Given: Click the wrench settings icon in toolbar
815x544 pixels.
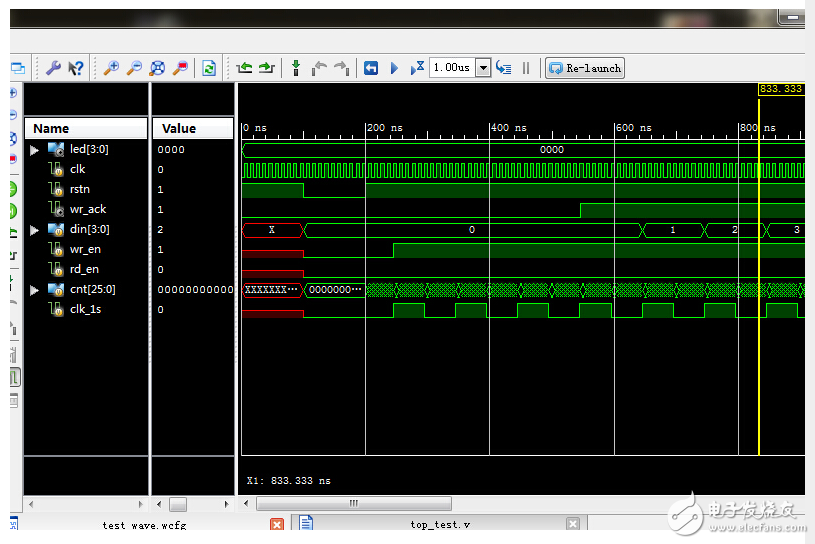Looking at the screenshot, I should (x=53, y=68).
